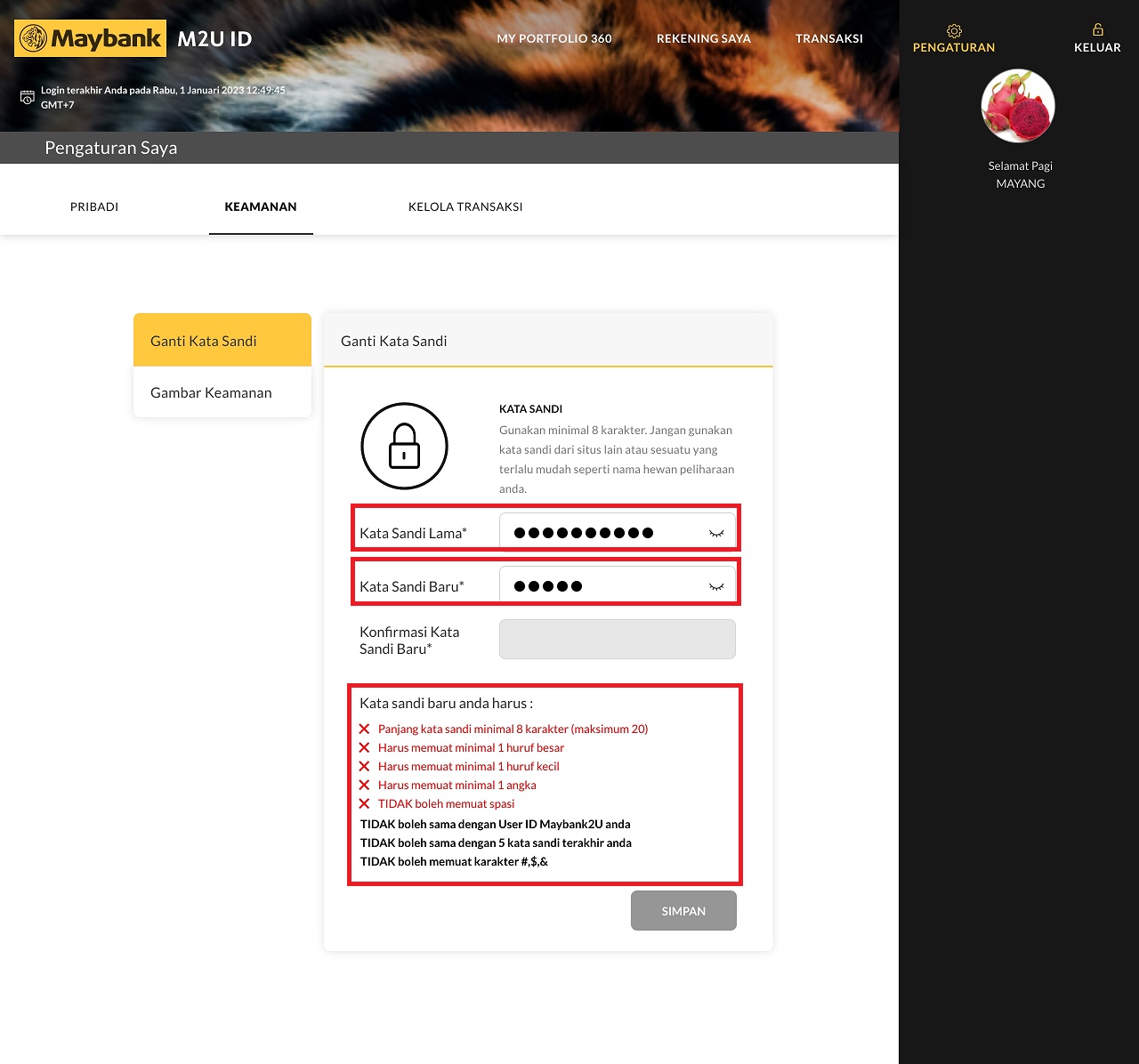Click the Keluar lock icon
1139x1064 pixels.
click(x=1098, y=30)
